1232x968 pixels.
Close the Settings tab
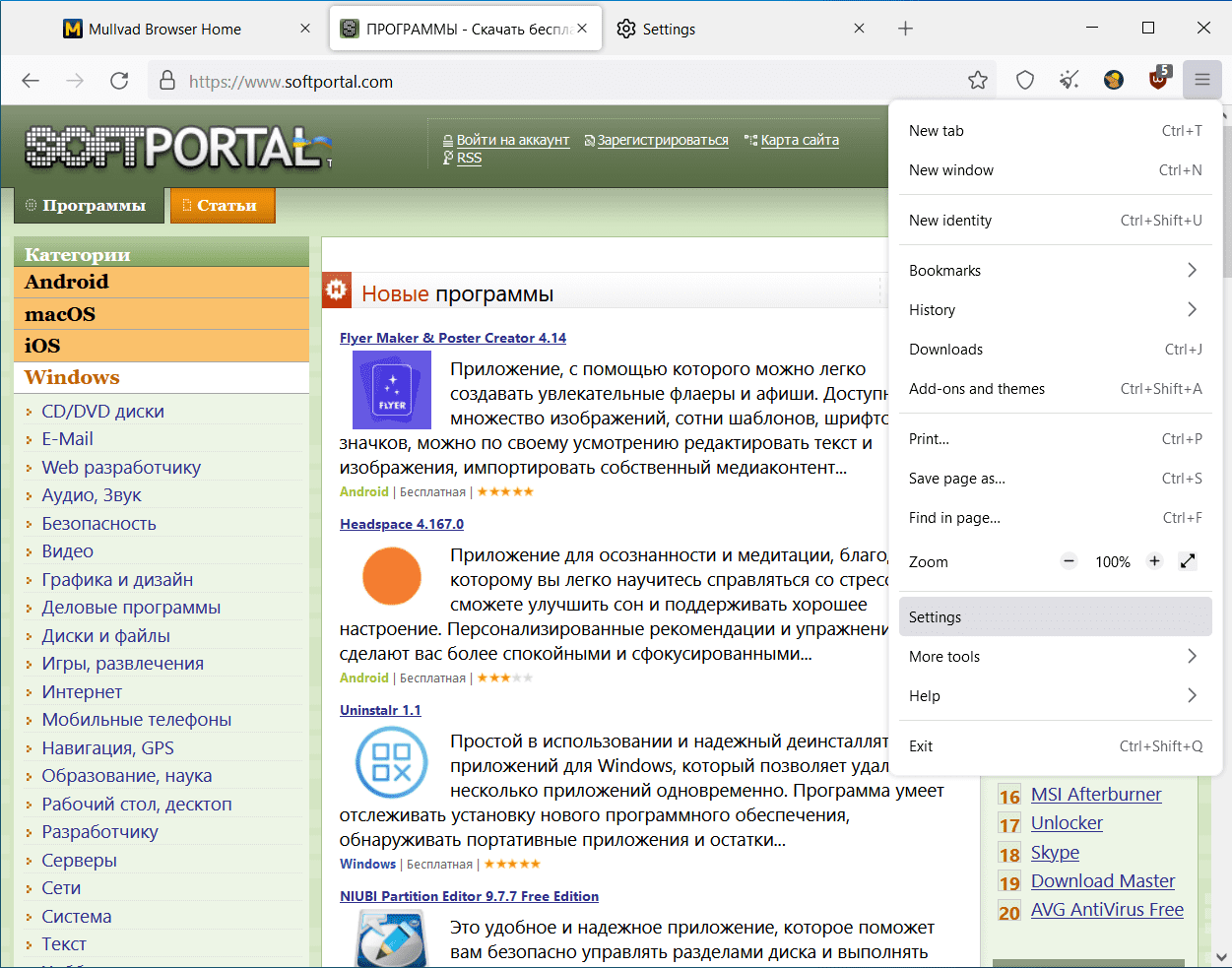pyautogui.click(x=859, y=29)
